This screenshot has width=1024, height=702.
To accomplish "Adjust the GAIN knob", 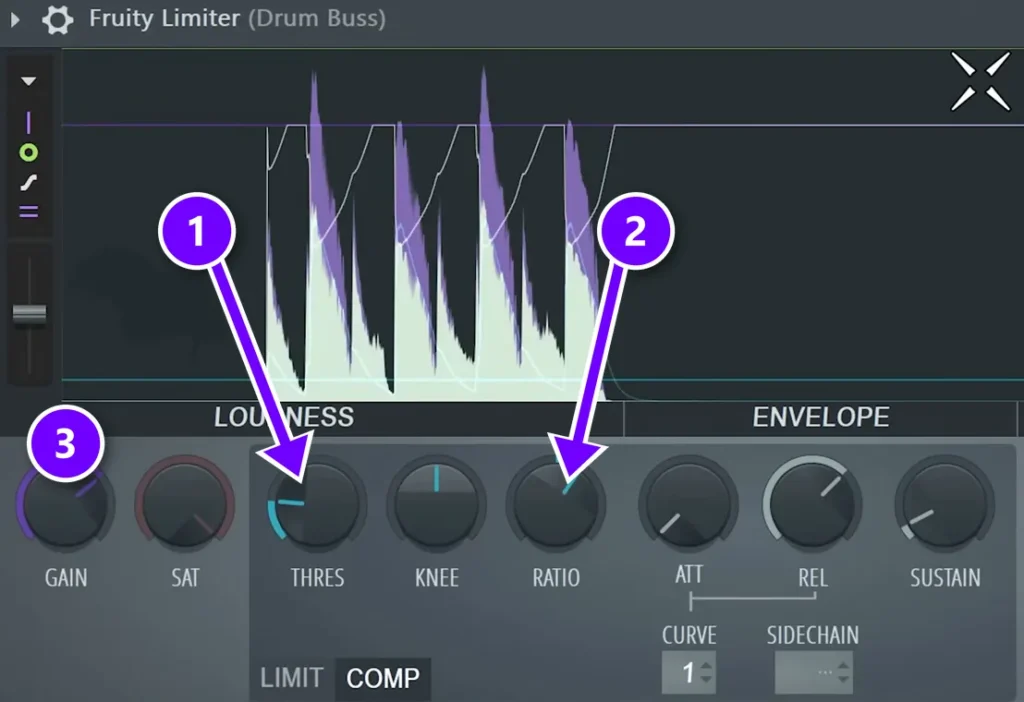I will click(65, 503).
